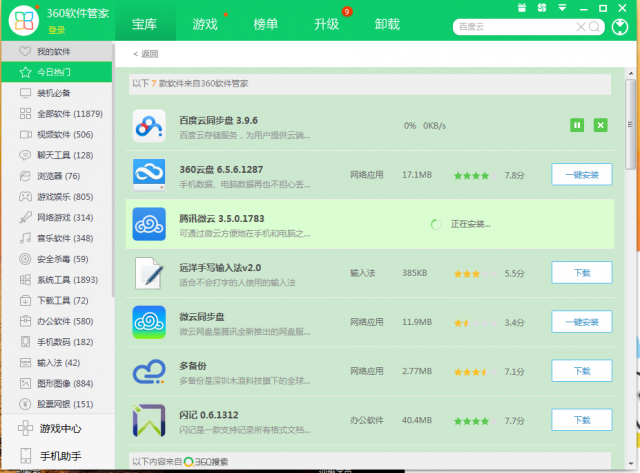
Task: Select 全部软件 (11879) category
Action: (56, 113)
